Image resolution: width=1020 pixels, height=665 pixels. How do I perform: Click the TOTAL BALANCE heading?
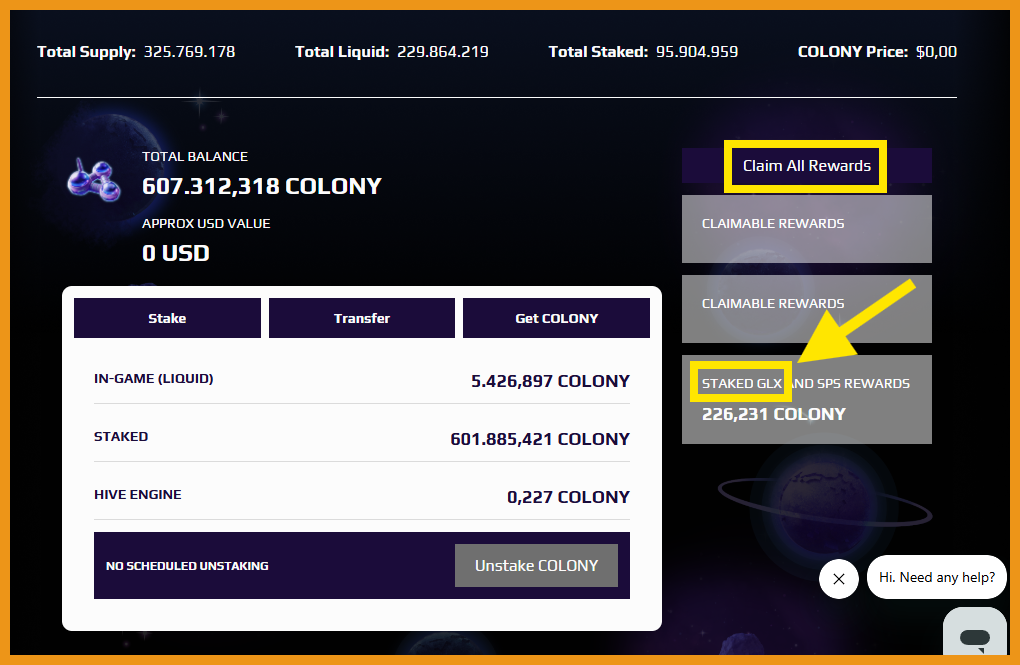195,157
